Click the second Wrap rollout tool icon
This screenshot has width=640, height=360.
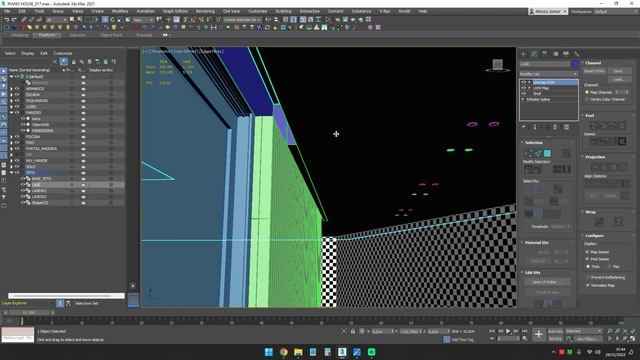(x=618, y=222)
